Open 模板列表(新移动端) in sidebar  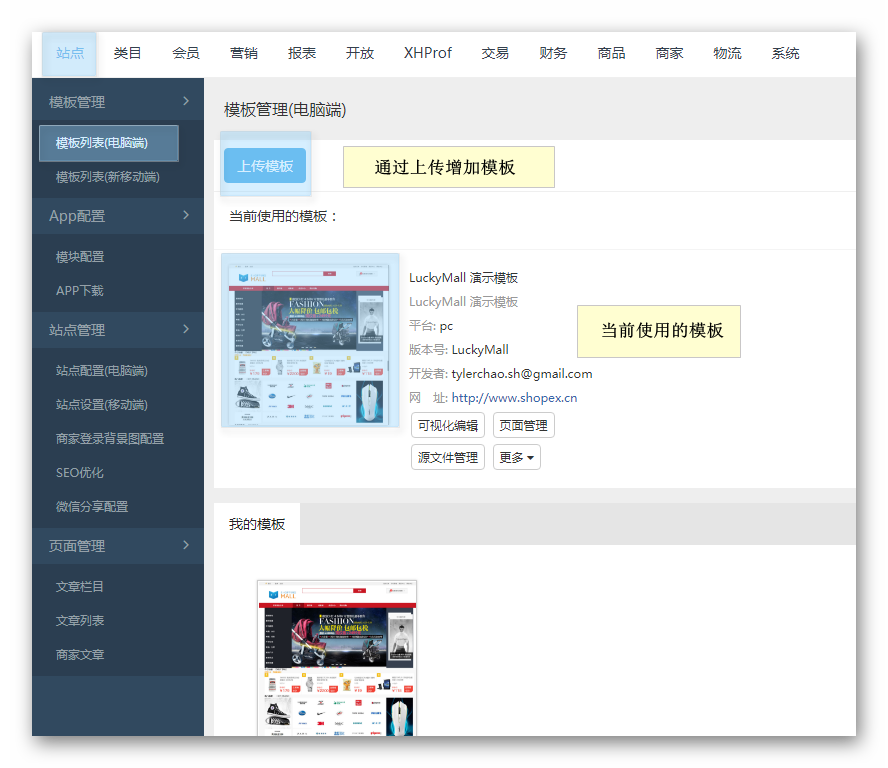pos(108,177)
